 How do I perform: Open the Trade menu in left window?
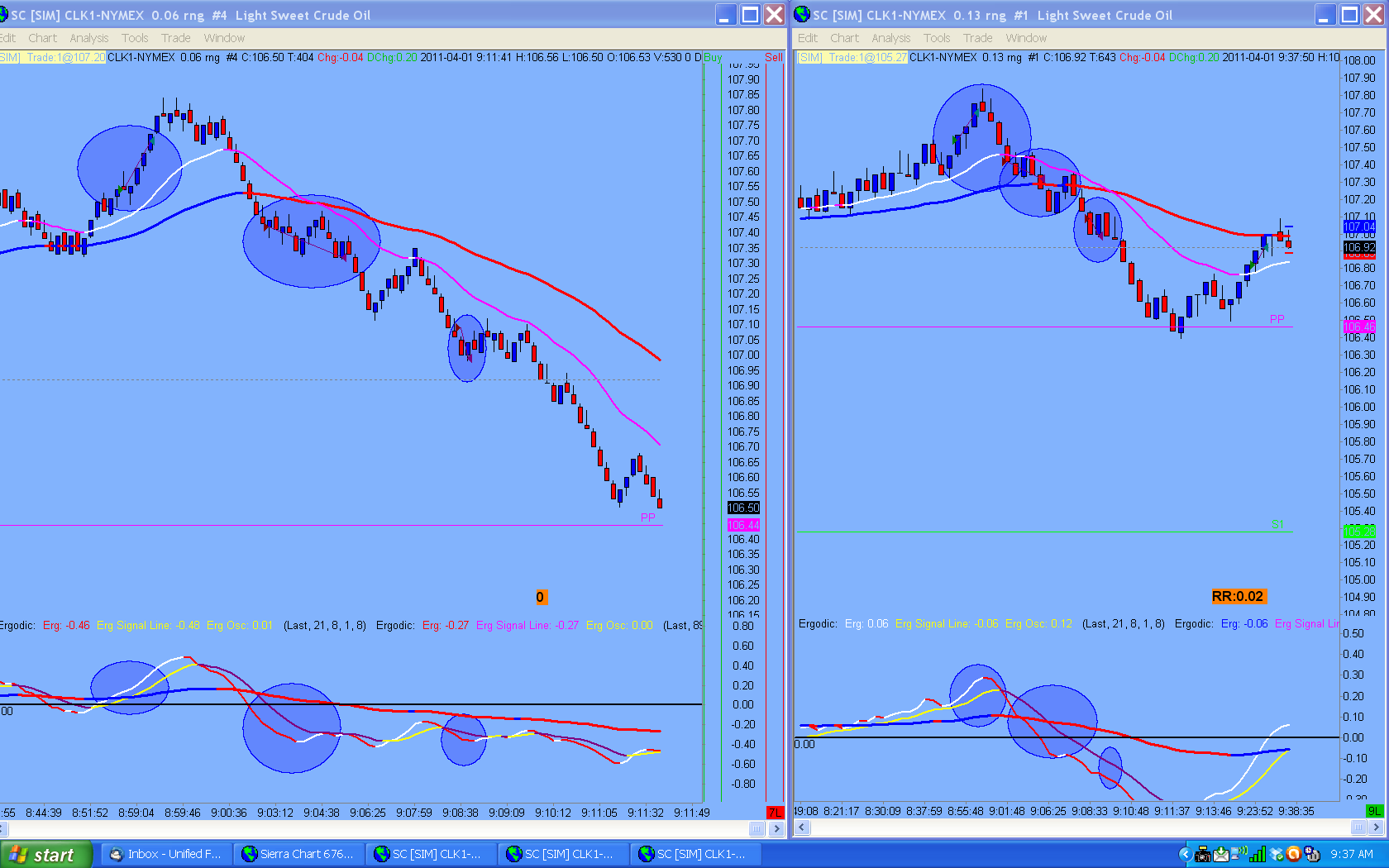pyautogui.click(x=175, y=38)
